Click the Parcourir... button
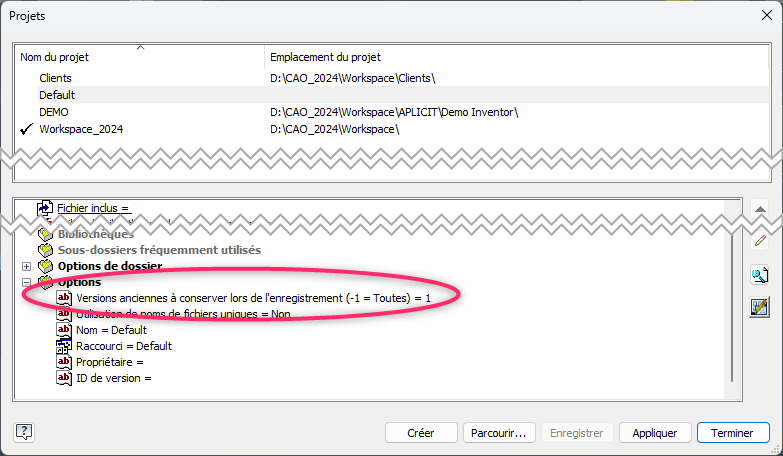This screenshot has width=783, height=456. [498, 433]
